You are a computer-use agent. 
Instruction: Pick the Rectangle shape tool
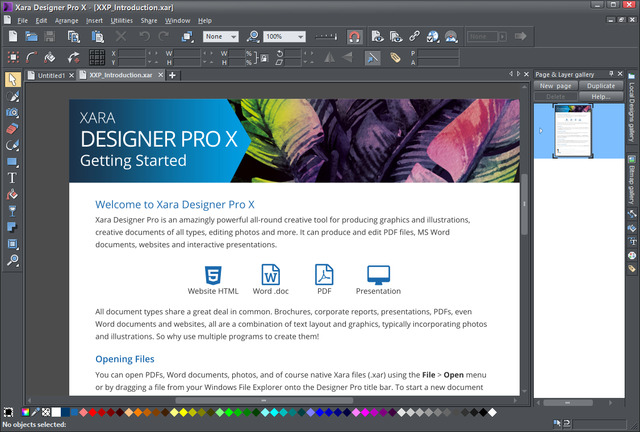click(12, 162)
